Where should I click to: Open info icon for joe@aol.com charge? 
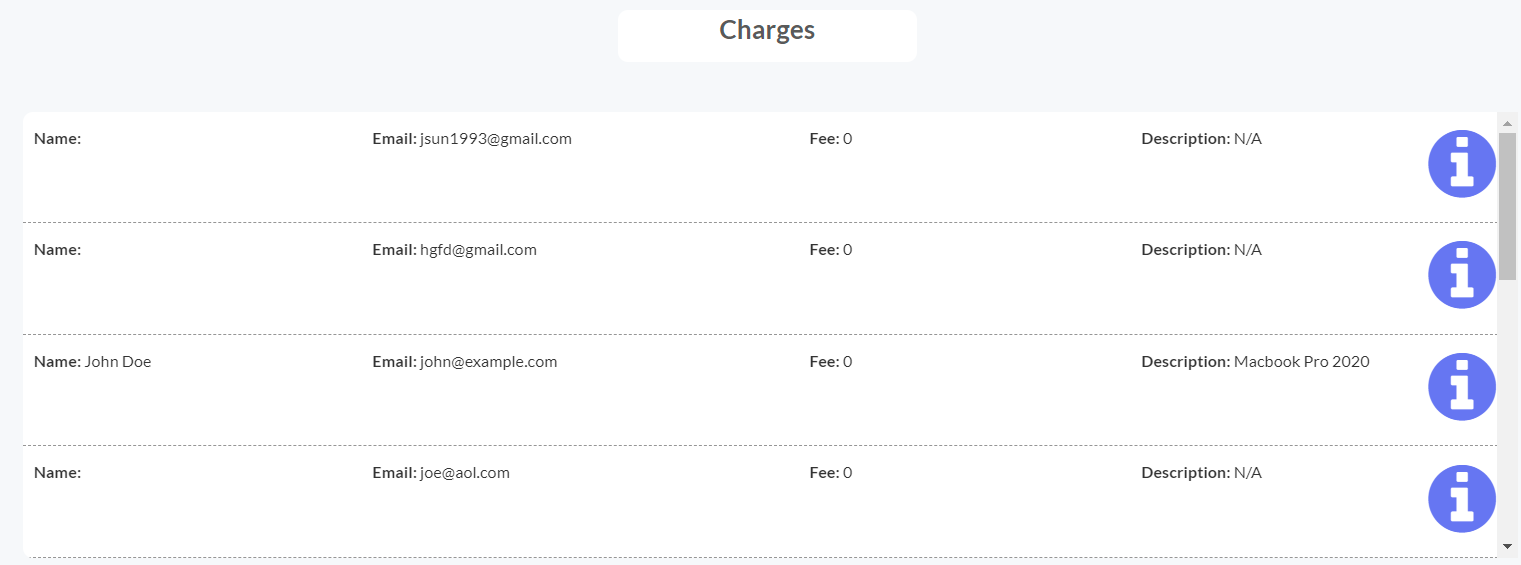[1461, 498]
